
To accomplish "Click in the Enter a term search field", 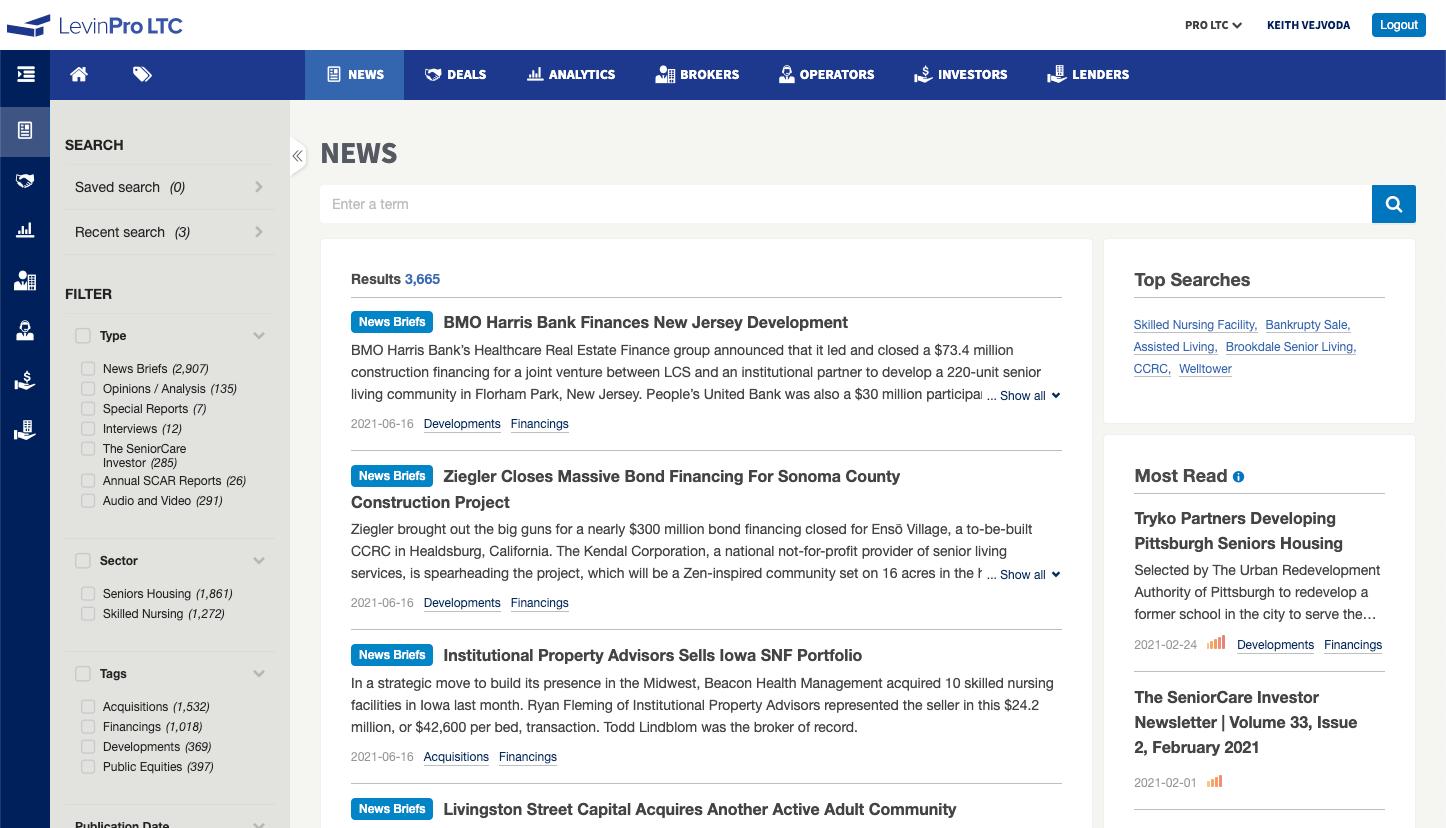I will pyautogui.click(x=846, y=204).
